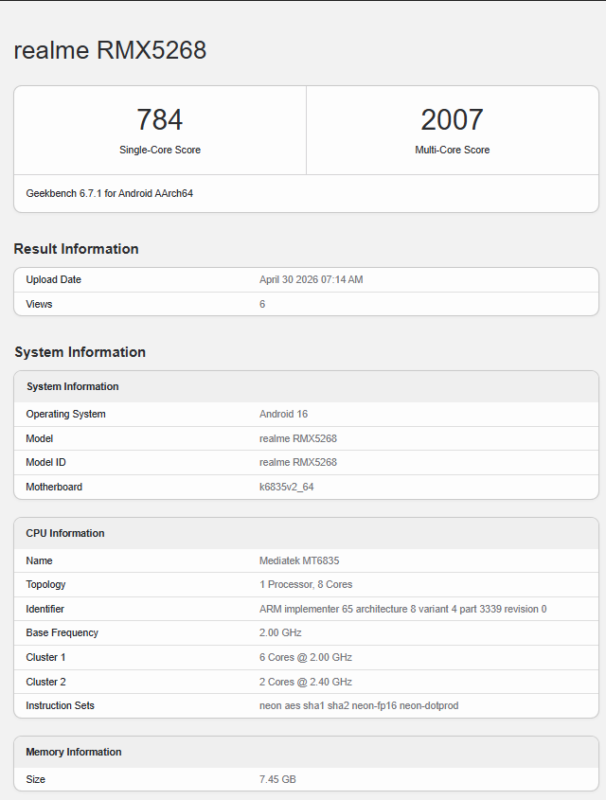Click the 'Cluster 1' row label
The width and height of the screenshot is (606, 800).
(x=46, y=657)
